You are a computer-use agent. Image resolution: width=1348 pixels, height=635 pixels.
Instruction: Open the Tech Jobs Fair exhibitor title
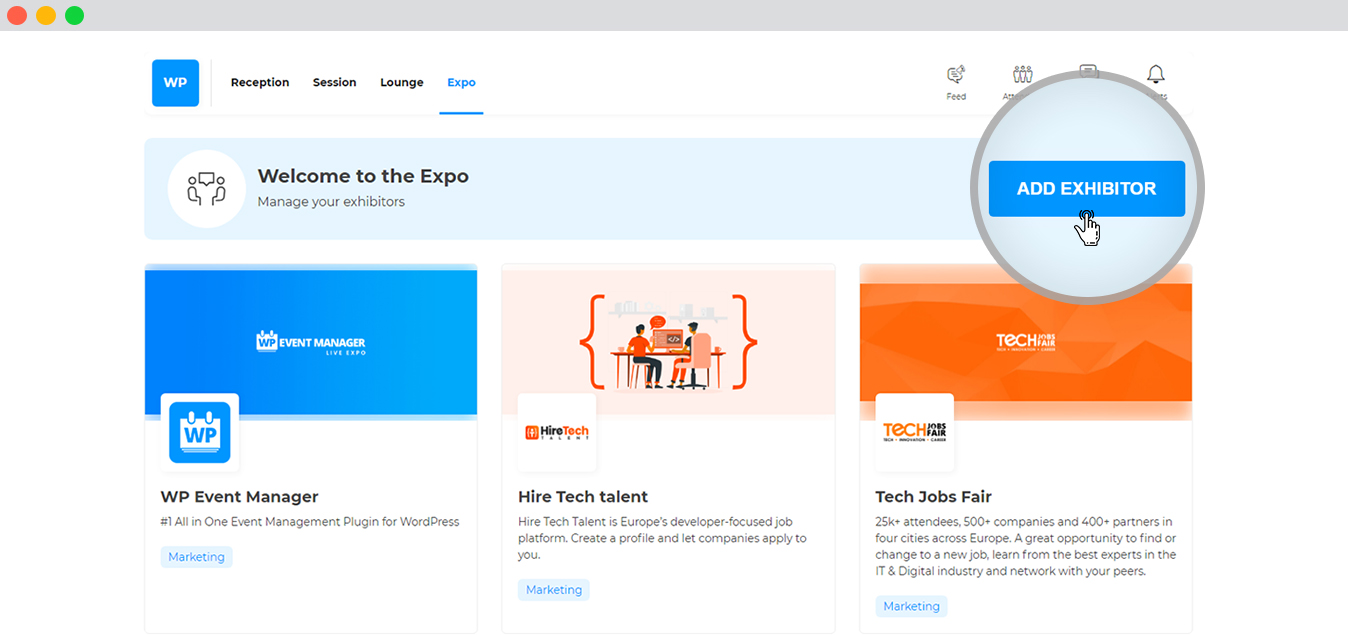[x=934, y=497]
